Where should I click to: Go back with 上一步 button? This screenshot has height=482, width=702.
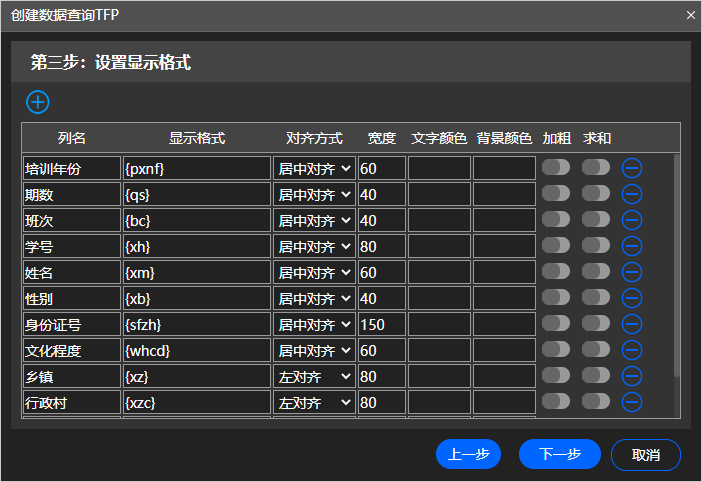[x=468, y=454]
